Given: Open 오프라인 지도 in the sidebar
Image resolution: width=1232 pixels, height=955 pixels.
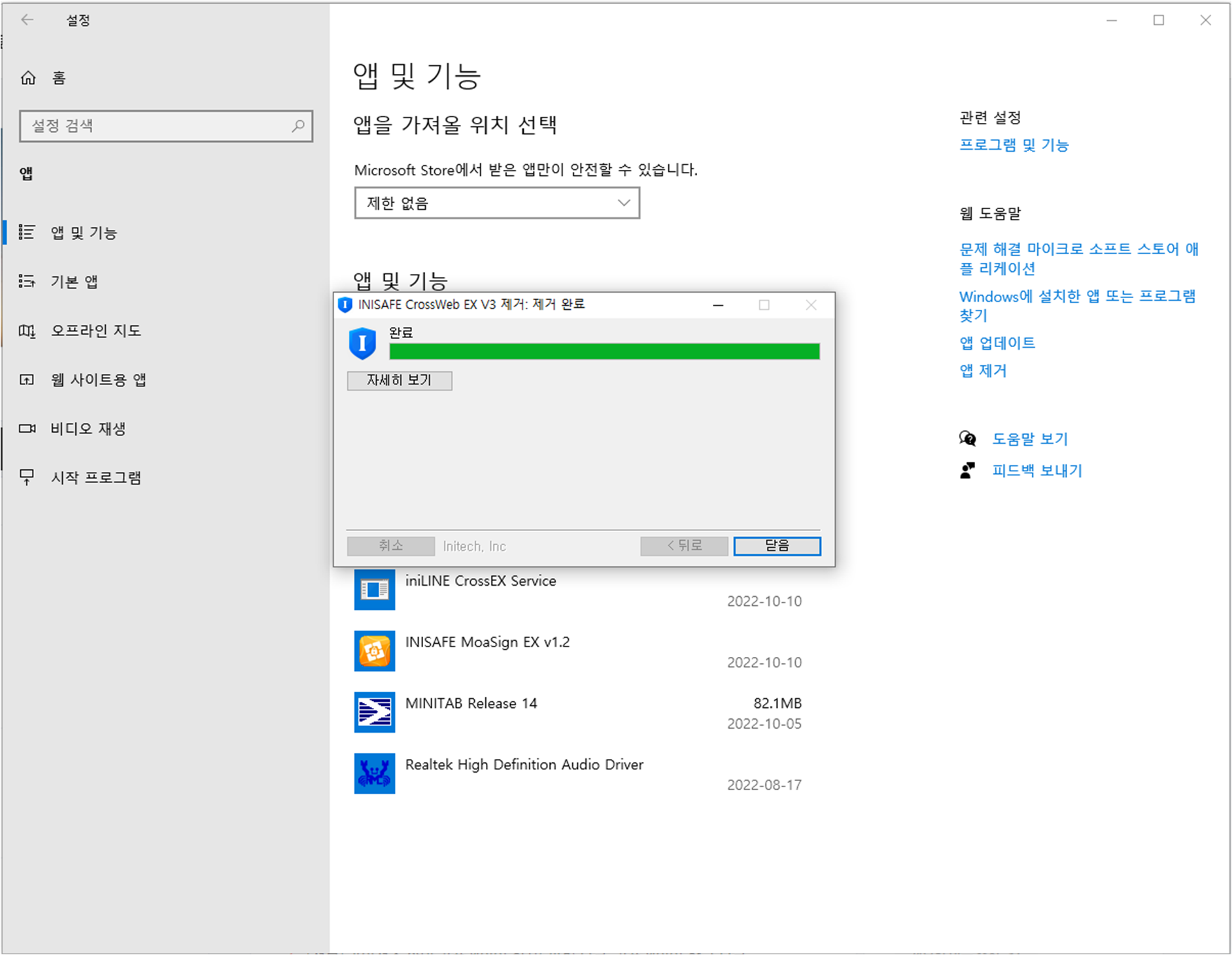Looking at the screenshot, I should (x=166, y=331).
